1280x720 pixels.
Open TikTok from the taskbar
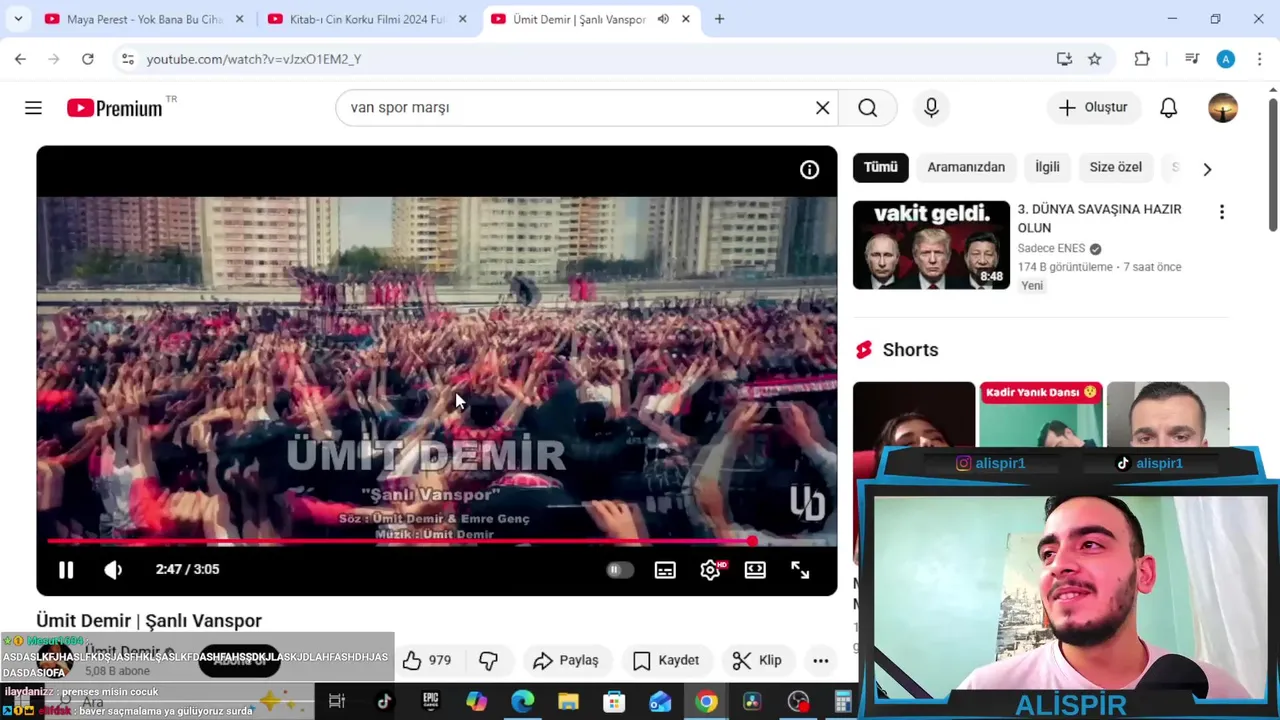click(x=384, y=702)
